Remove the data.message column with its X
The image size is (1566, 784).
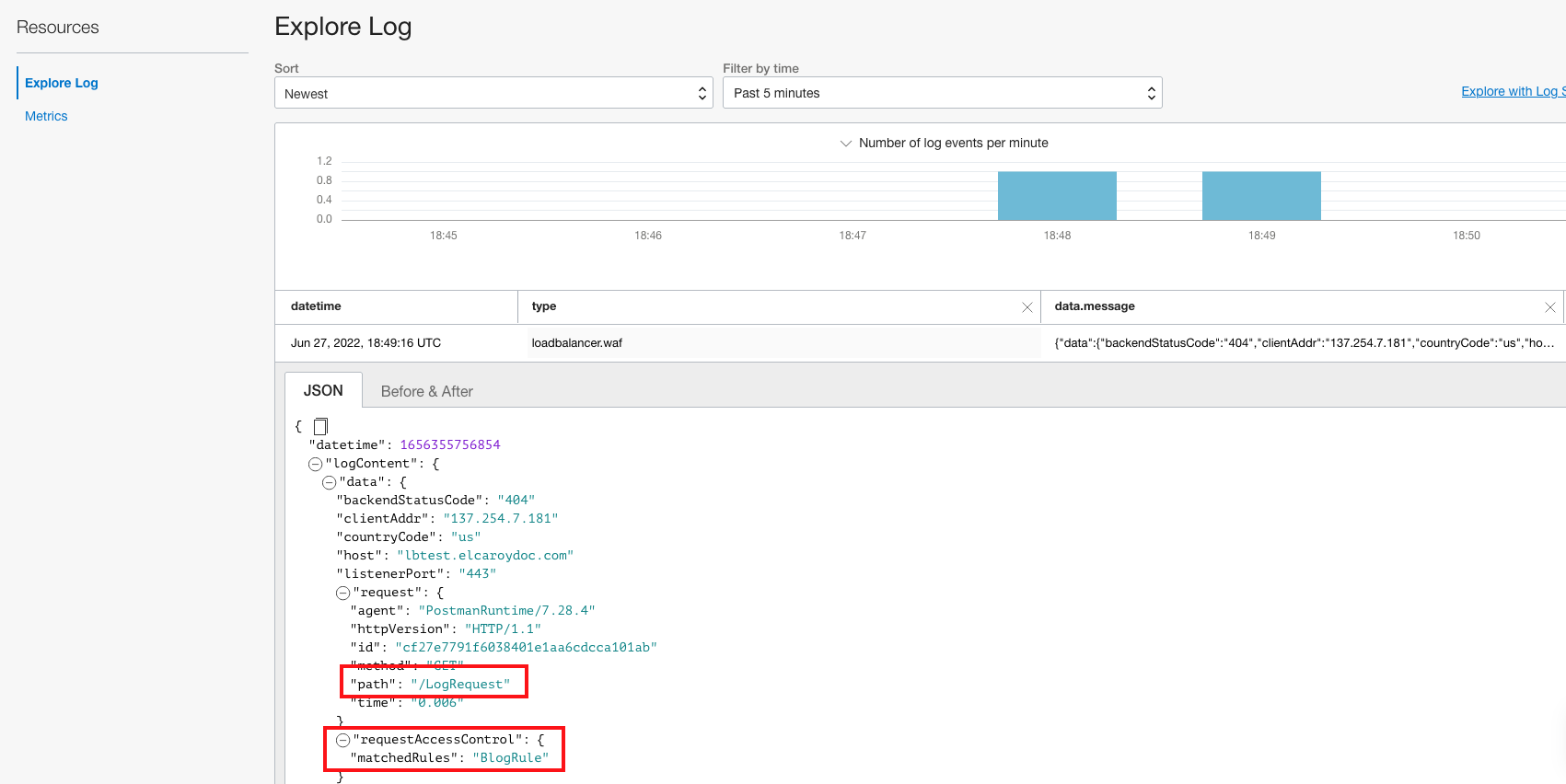click(1550, 307)
